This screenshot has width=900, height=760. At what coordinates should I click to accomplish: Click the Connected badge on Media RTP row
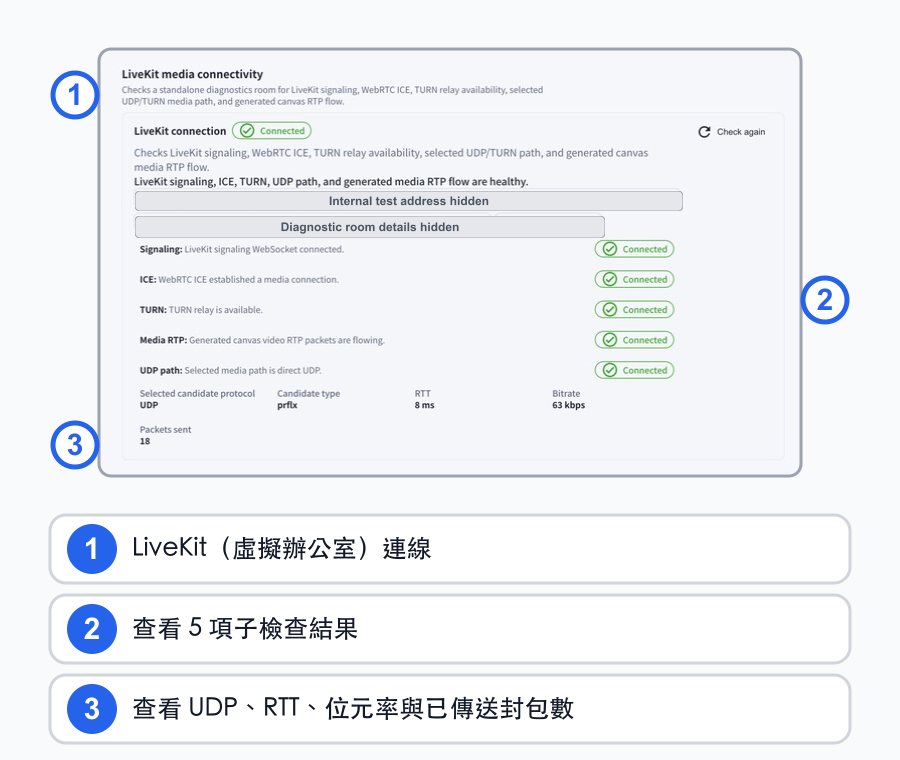[634, 340]
